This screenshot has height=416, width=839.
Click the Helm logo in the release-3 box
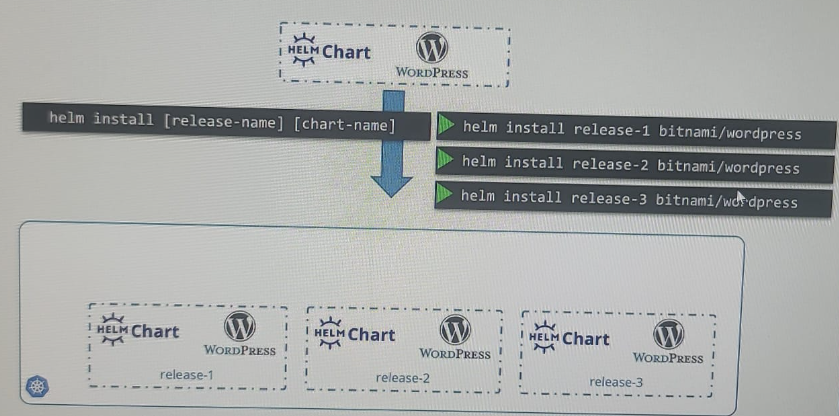pyautogui.click(x=544, y=337)
